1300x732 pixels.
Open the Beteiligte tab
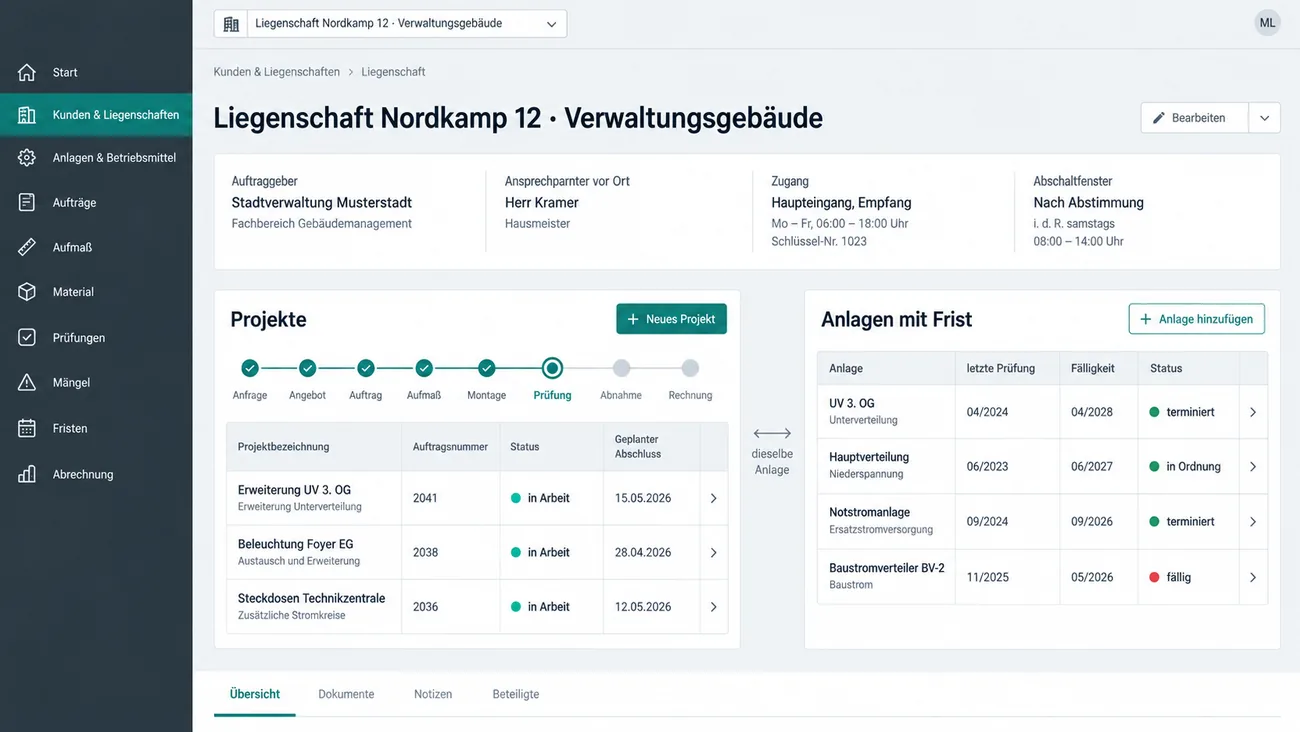(516, 694)
